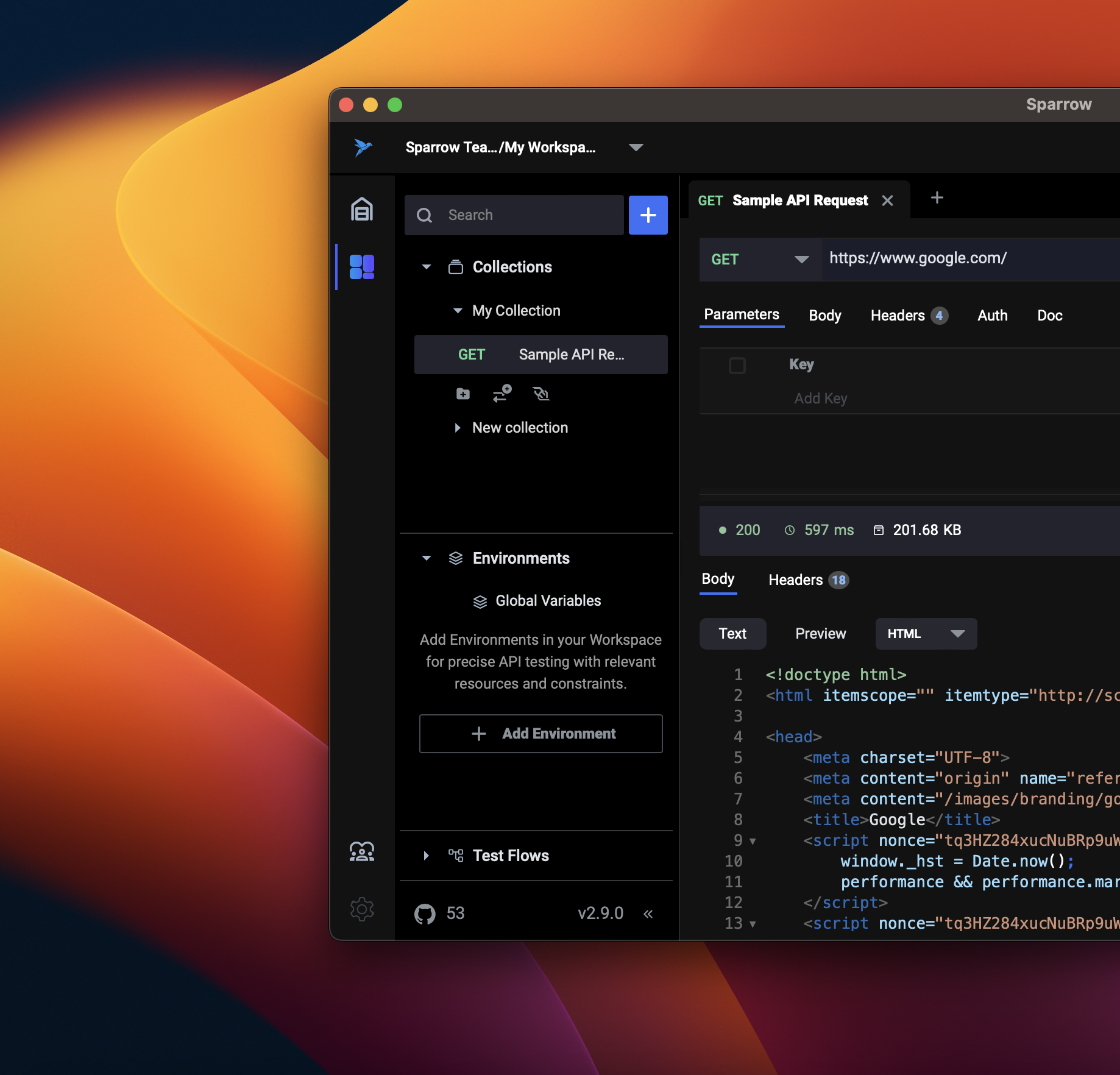Click the add folder icon under My Collection
Screen dimensions: 1120x1075
pyautogui.click(x=463, y=394)
